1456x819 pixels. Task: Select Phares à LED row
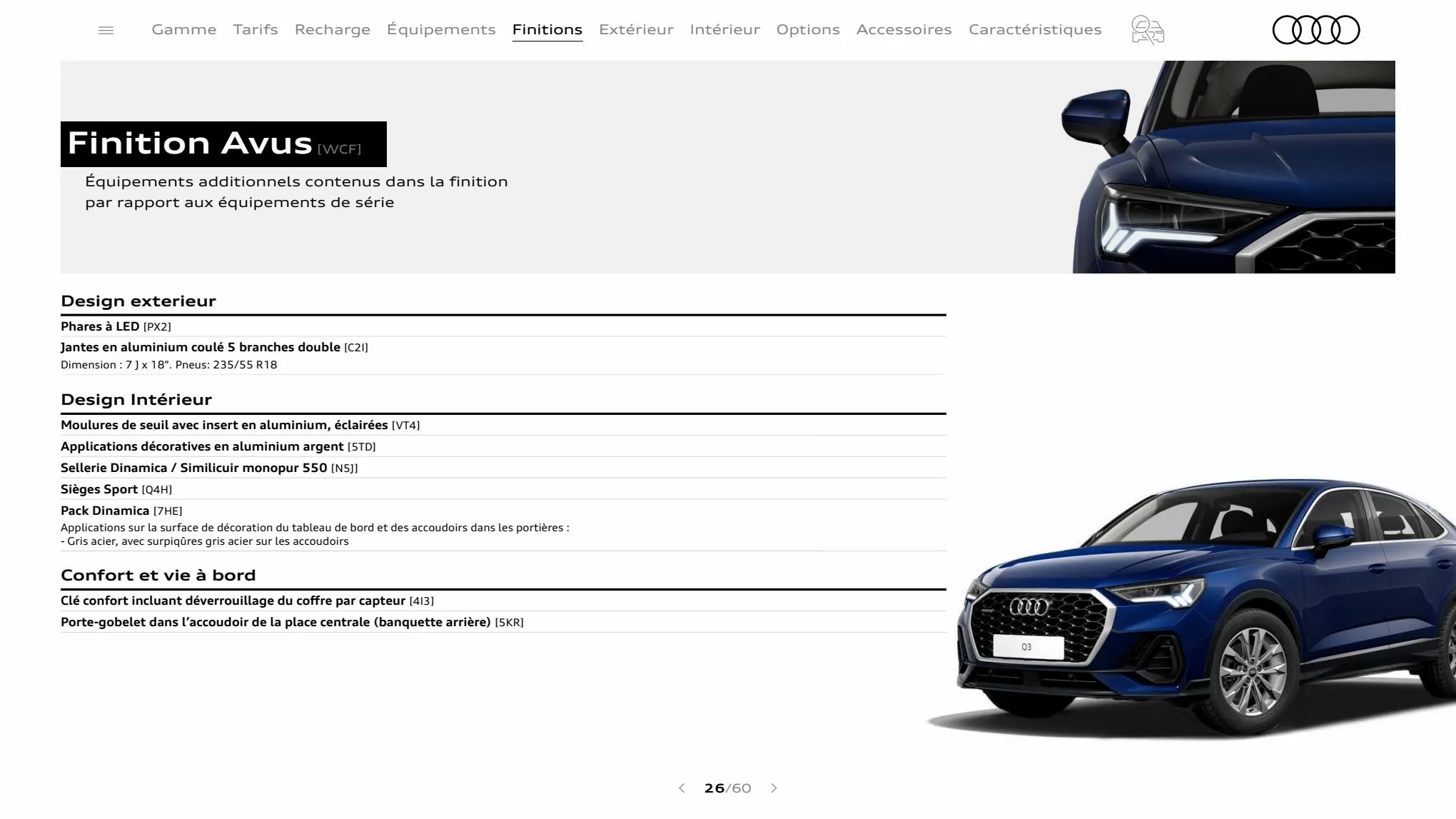coord(503,326)
